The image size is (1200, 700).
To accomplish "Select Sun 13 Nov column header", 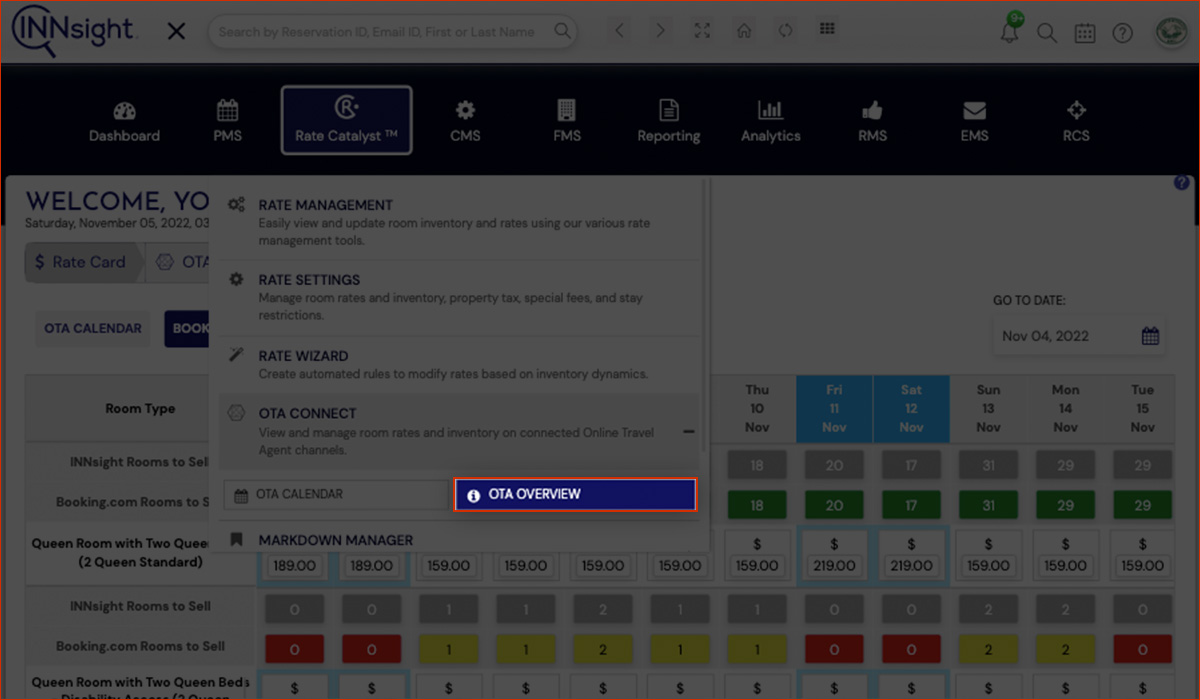I will 988,408.
